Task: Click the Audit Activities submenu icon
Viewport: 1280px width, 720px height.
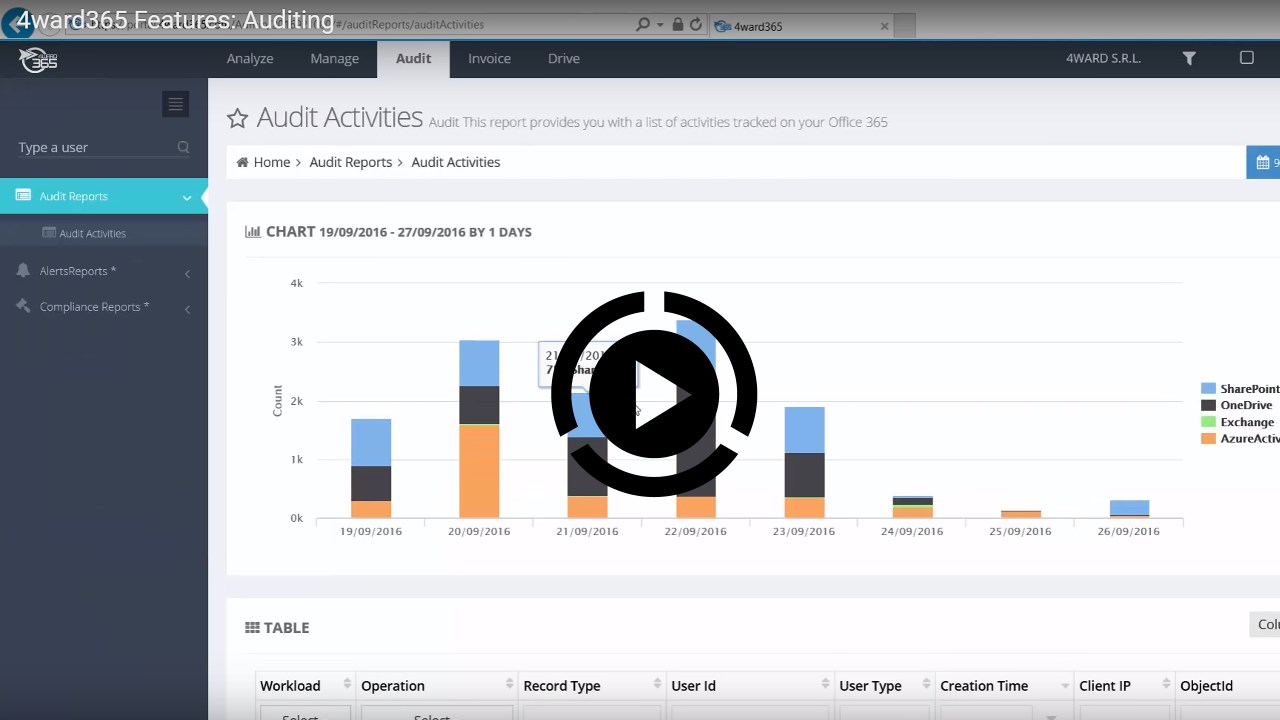Action: click(48, 233)
